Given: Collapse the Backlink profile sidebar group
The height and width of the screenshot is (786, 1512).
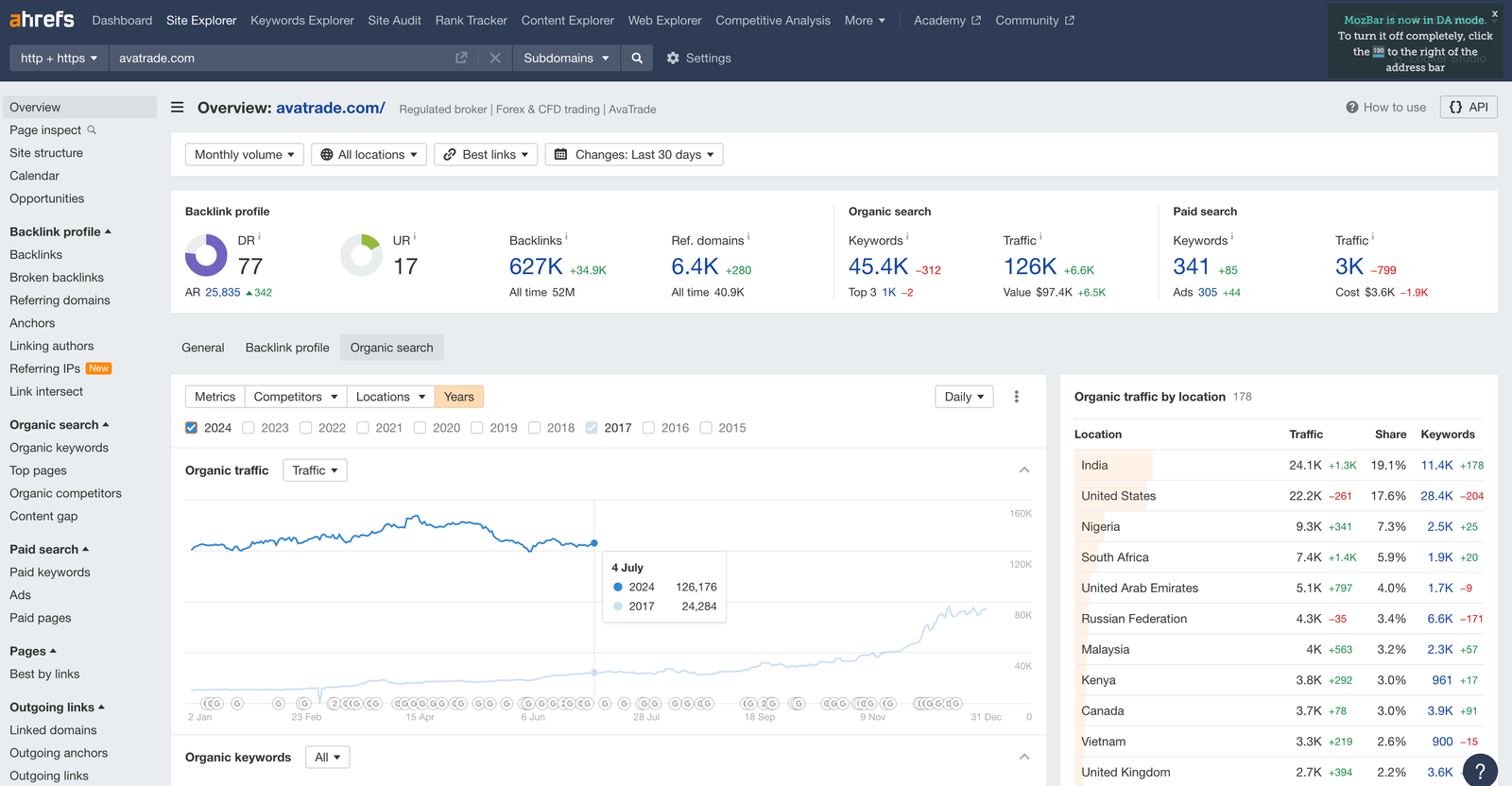Looking at the screenshot, I should pos(60,231).
